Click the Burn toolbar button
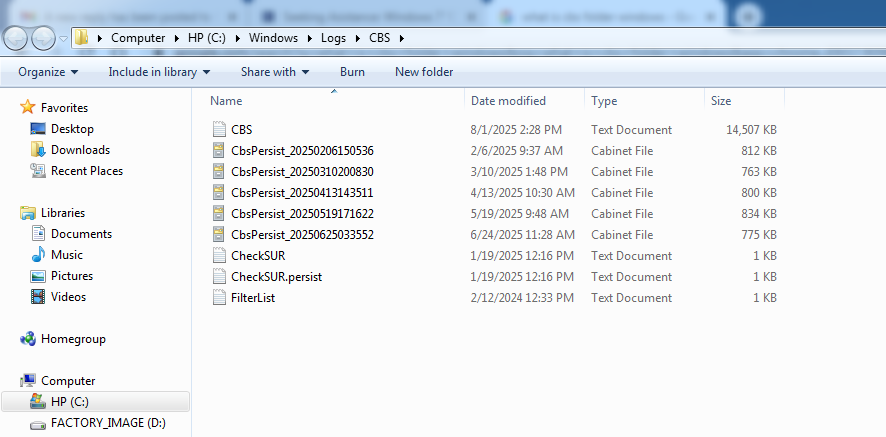 pyautogui.click(x=352, y=72)
